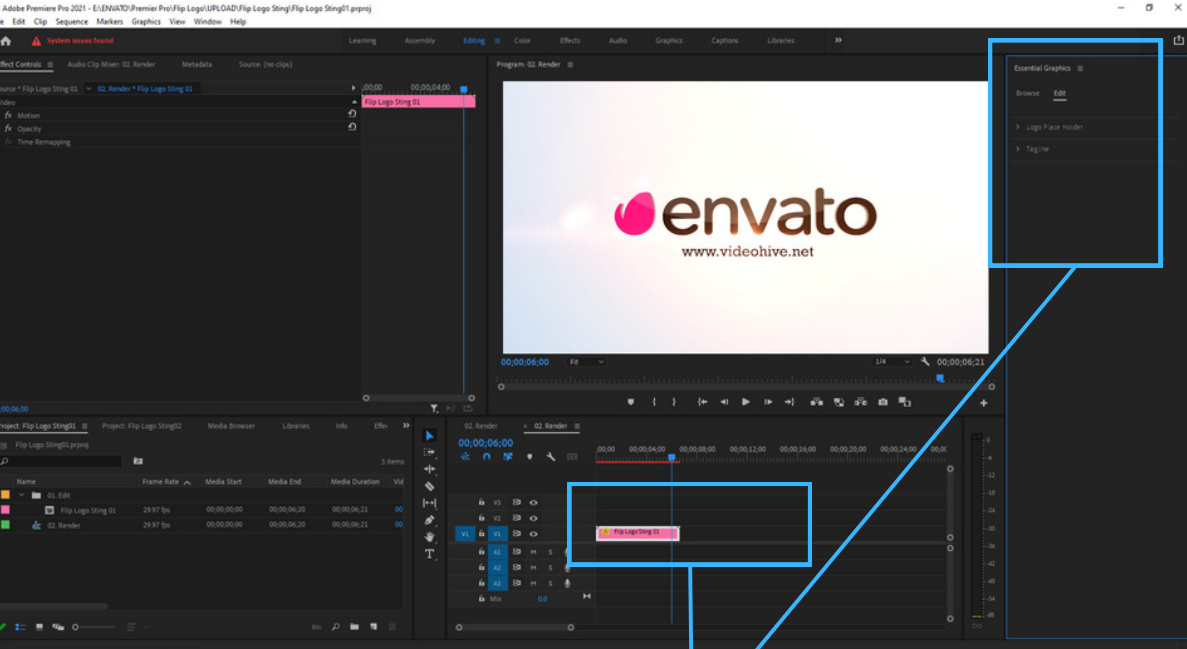Click New Bin folder icon
The height and width of the screenshot is (649, 1187).
354,627
